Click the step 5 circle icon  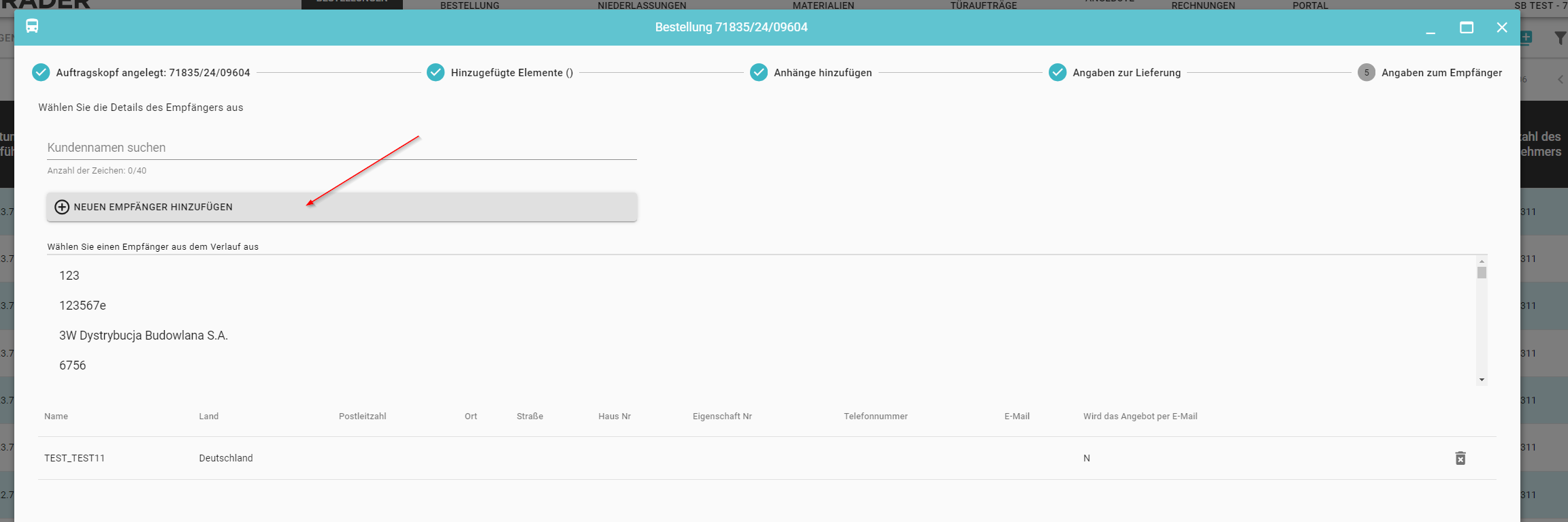coord(1366,73)
